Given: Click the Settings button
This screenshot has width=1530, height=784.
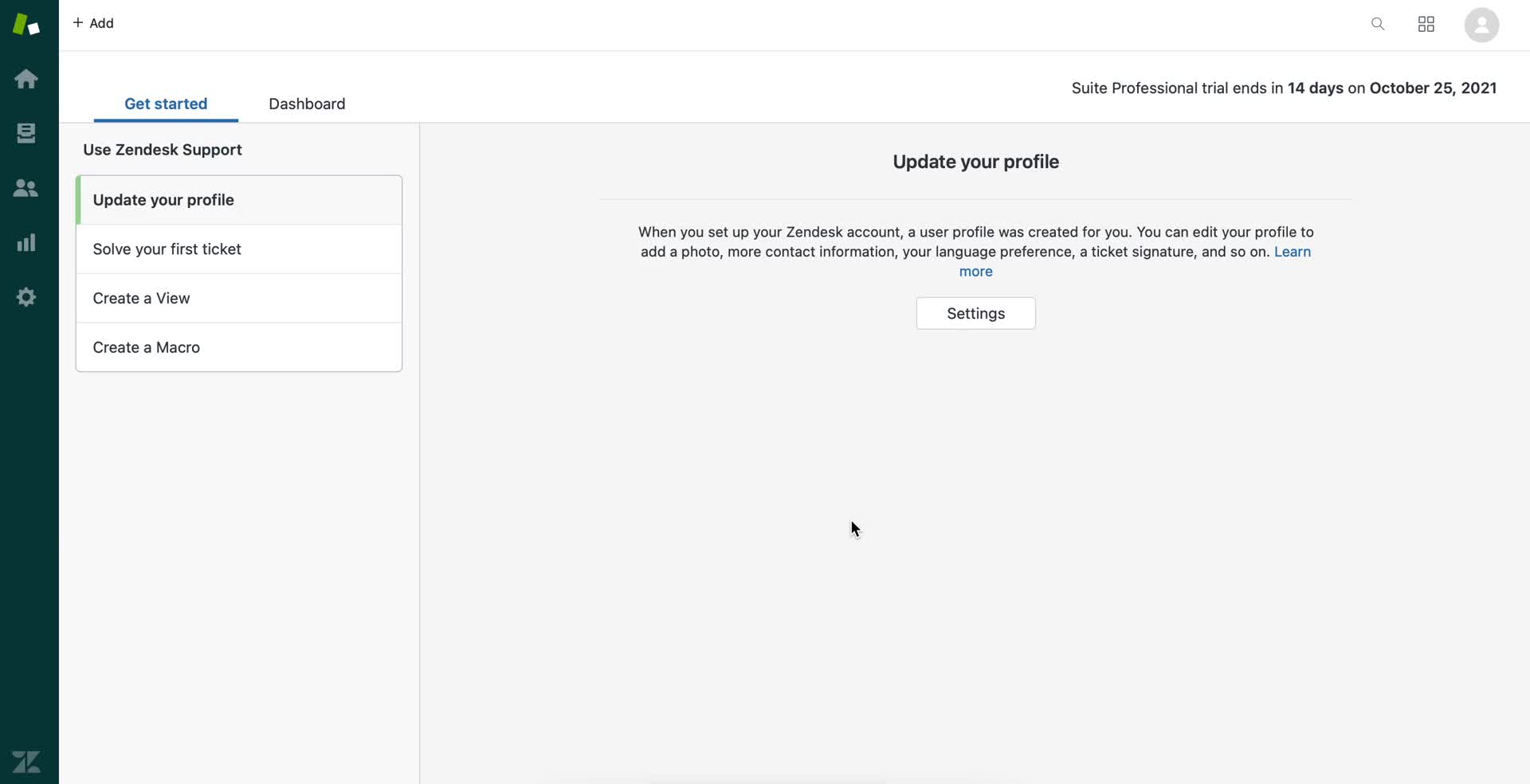Looking at the screenshot, I should pos(975,313).
